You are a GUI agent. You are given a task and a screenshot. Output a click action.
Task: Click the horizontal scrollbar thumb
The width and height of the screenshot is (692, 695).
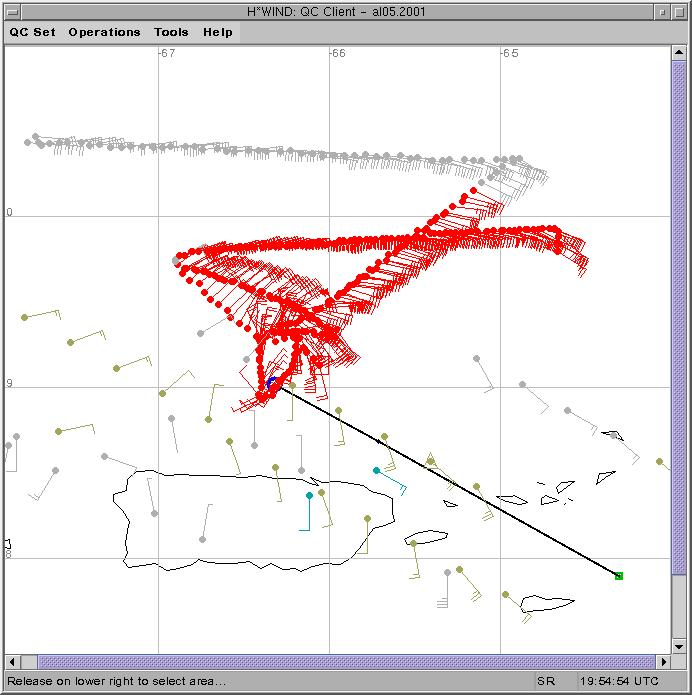[x=340, y=662]
